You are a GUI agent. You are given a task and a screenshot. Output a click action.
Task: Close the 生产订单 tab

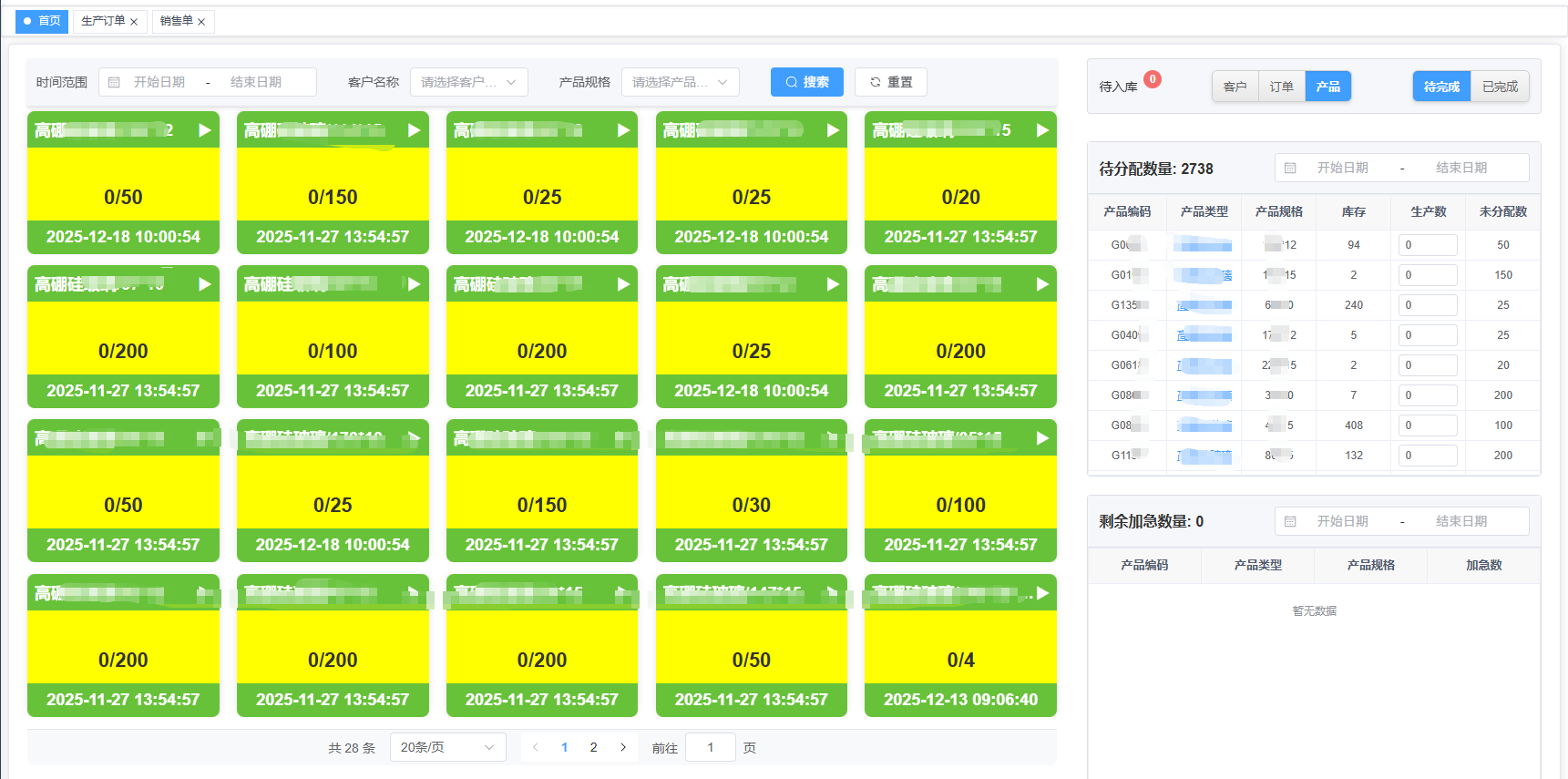click(x=134, y=22)
